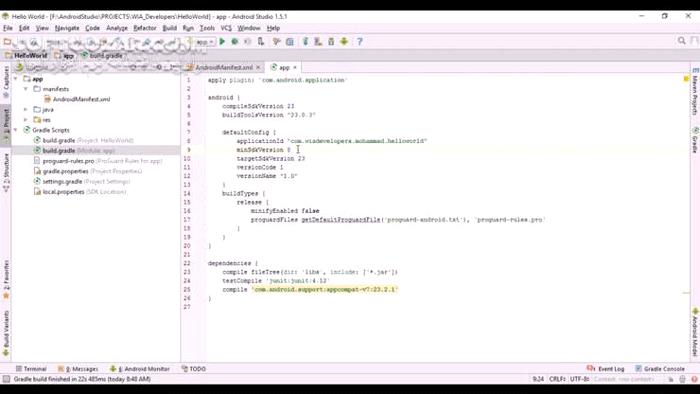Toggle the Favorites tool window sidebar button
Viewport: 700px width, 394px height.
pos(6,279)
